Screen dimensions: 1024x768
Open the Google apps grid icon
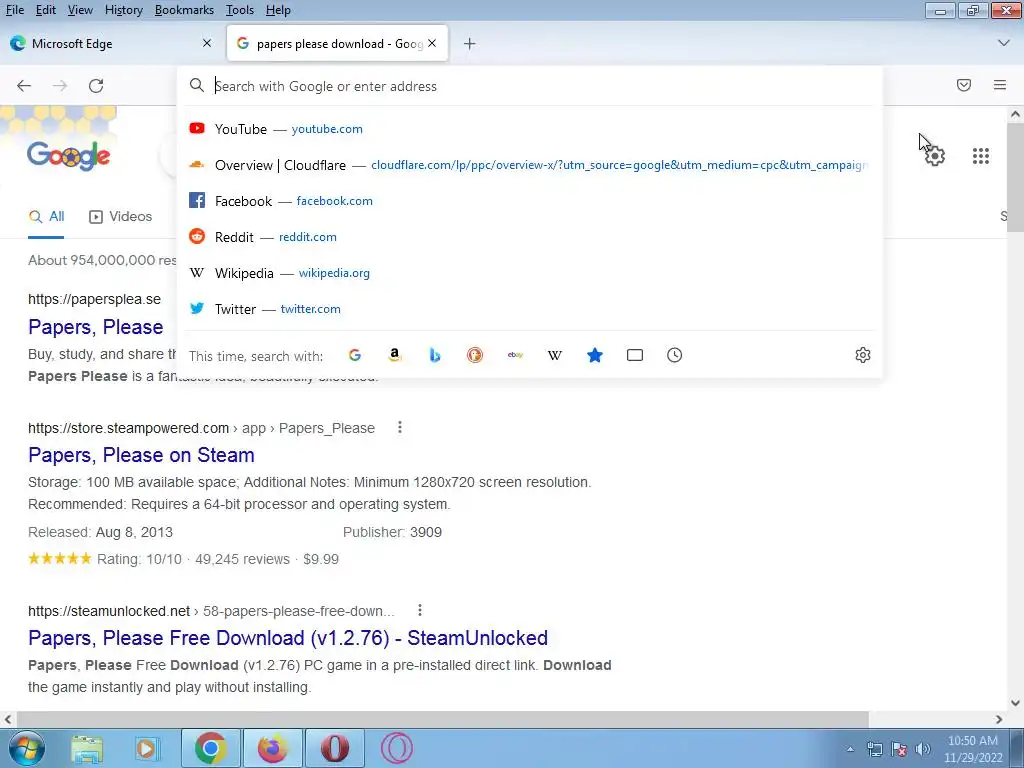(x=981, y=156)
